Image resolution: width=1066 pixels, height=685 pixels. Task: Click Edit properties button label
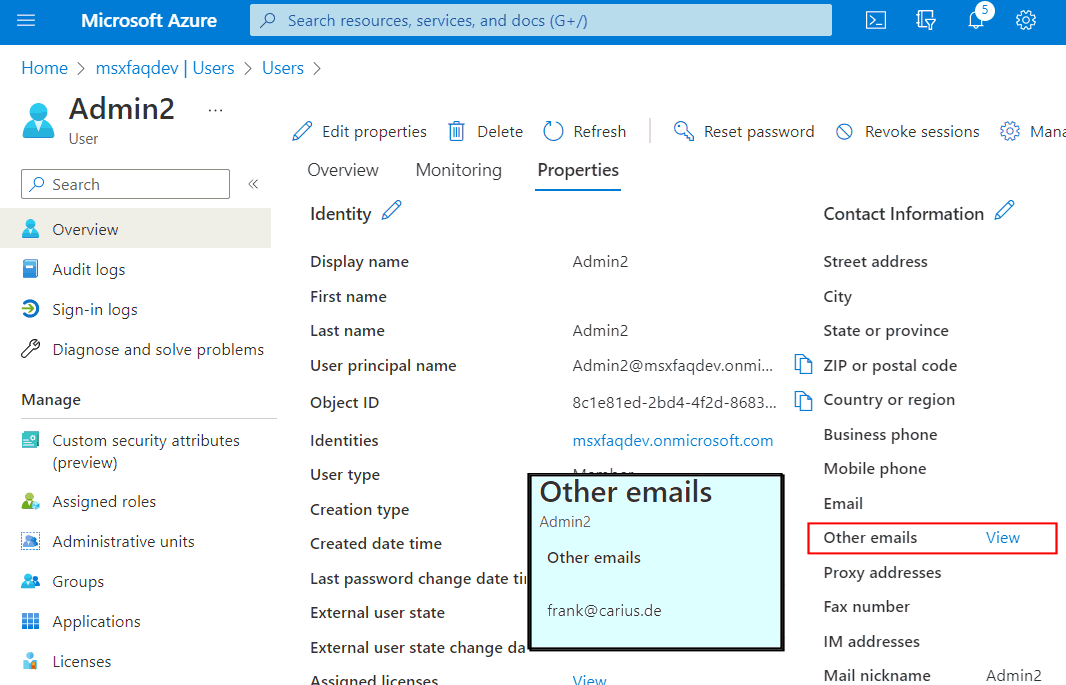click(x=374, y=131)
